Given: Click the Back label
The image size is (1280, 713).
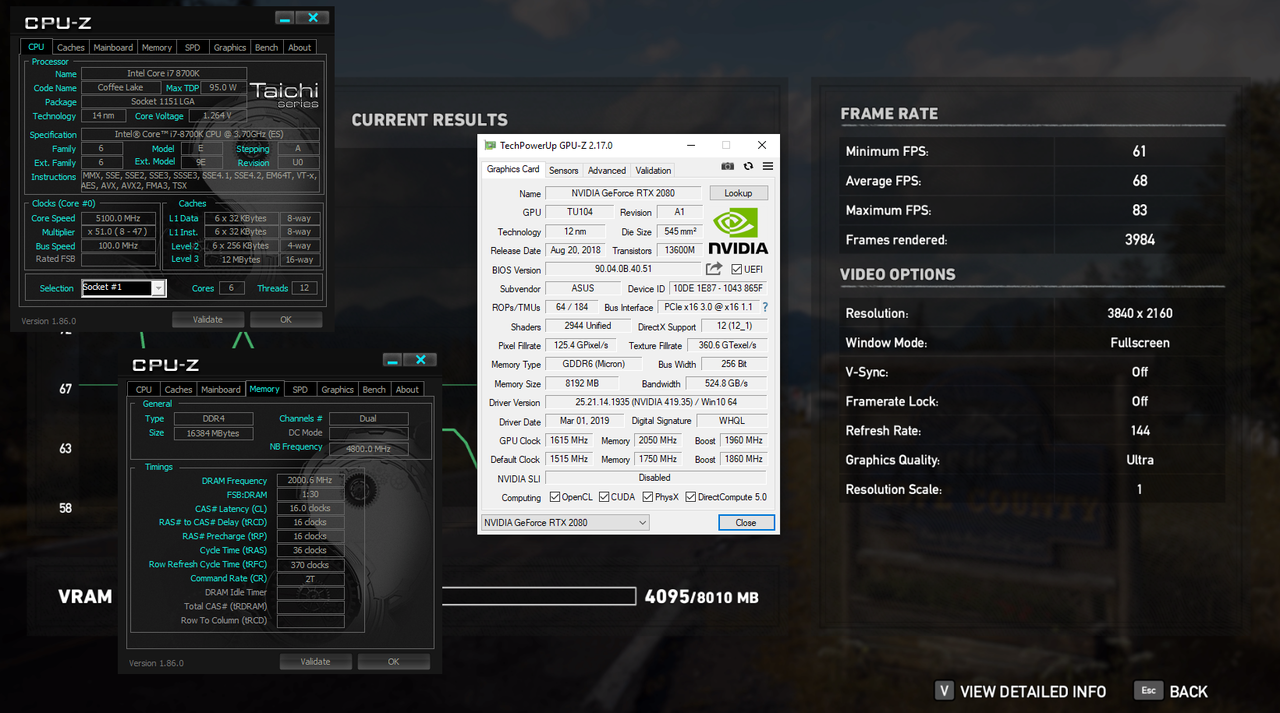Looking at the screenshot, I should click(x=1189, y=692).
